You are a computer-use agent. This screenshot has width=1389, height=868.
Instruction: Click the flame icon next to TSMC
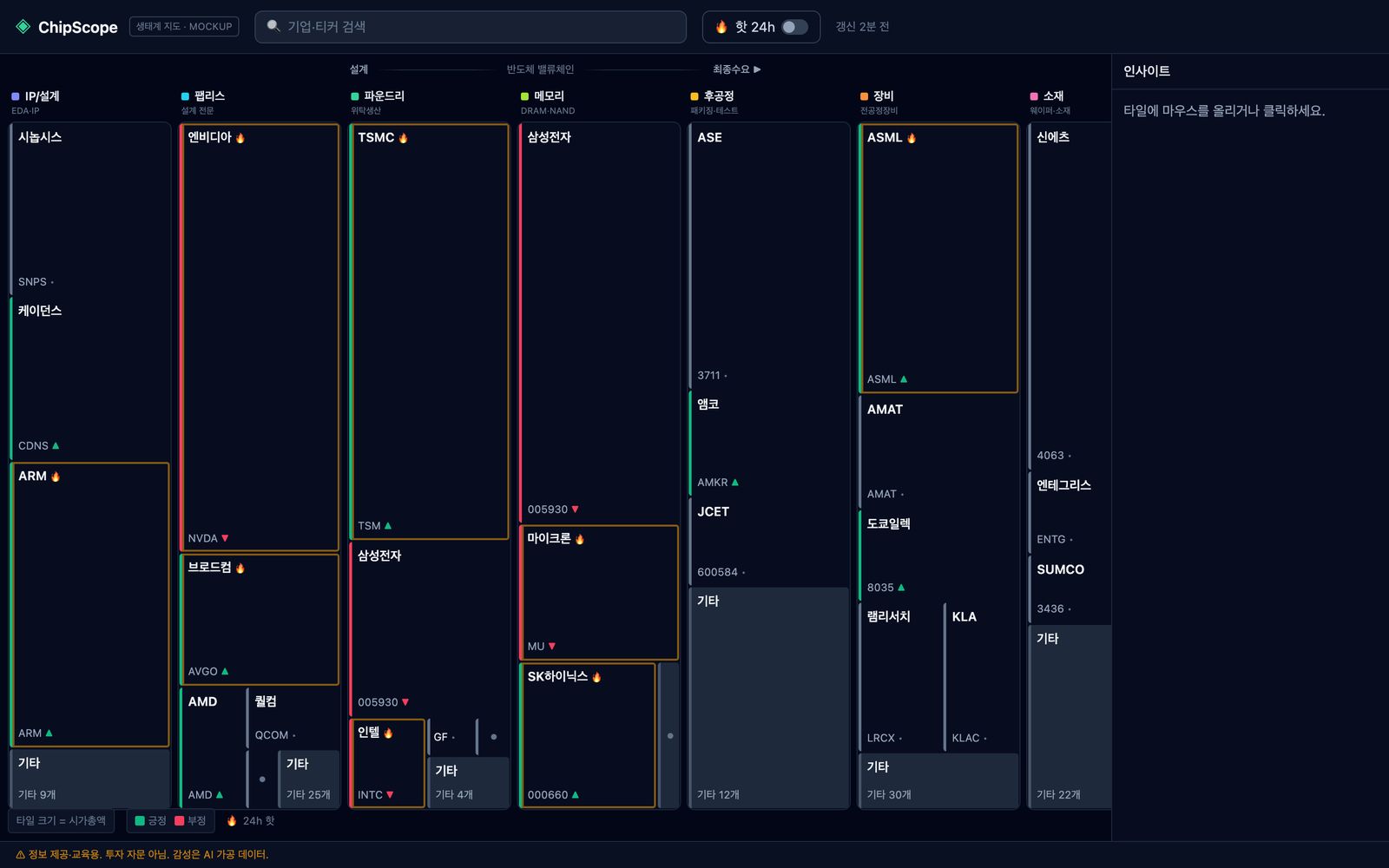pos(403,138)
